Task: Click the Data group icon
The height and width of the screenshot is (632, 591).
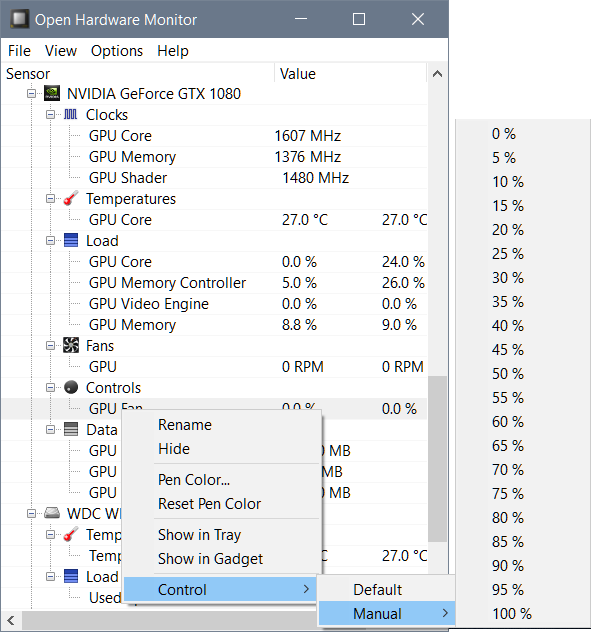Action: pos(71,429)
